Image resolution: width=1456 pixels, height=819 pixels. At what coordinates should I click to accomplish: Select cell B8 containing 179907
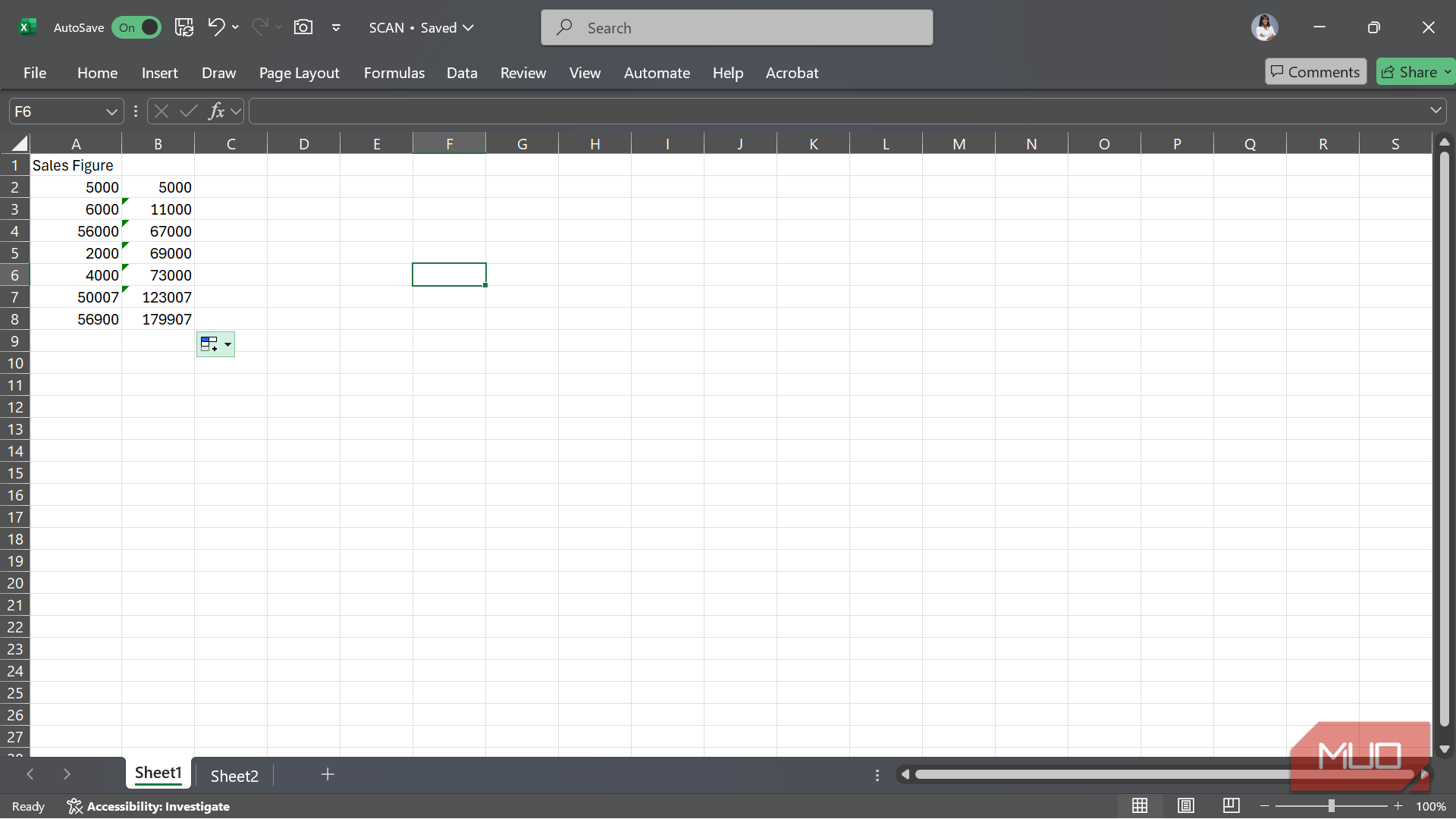pyautogui.click(x=158, y=319)
